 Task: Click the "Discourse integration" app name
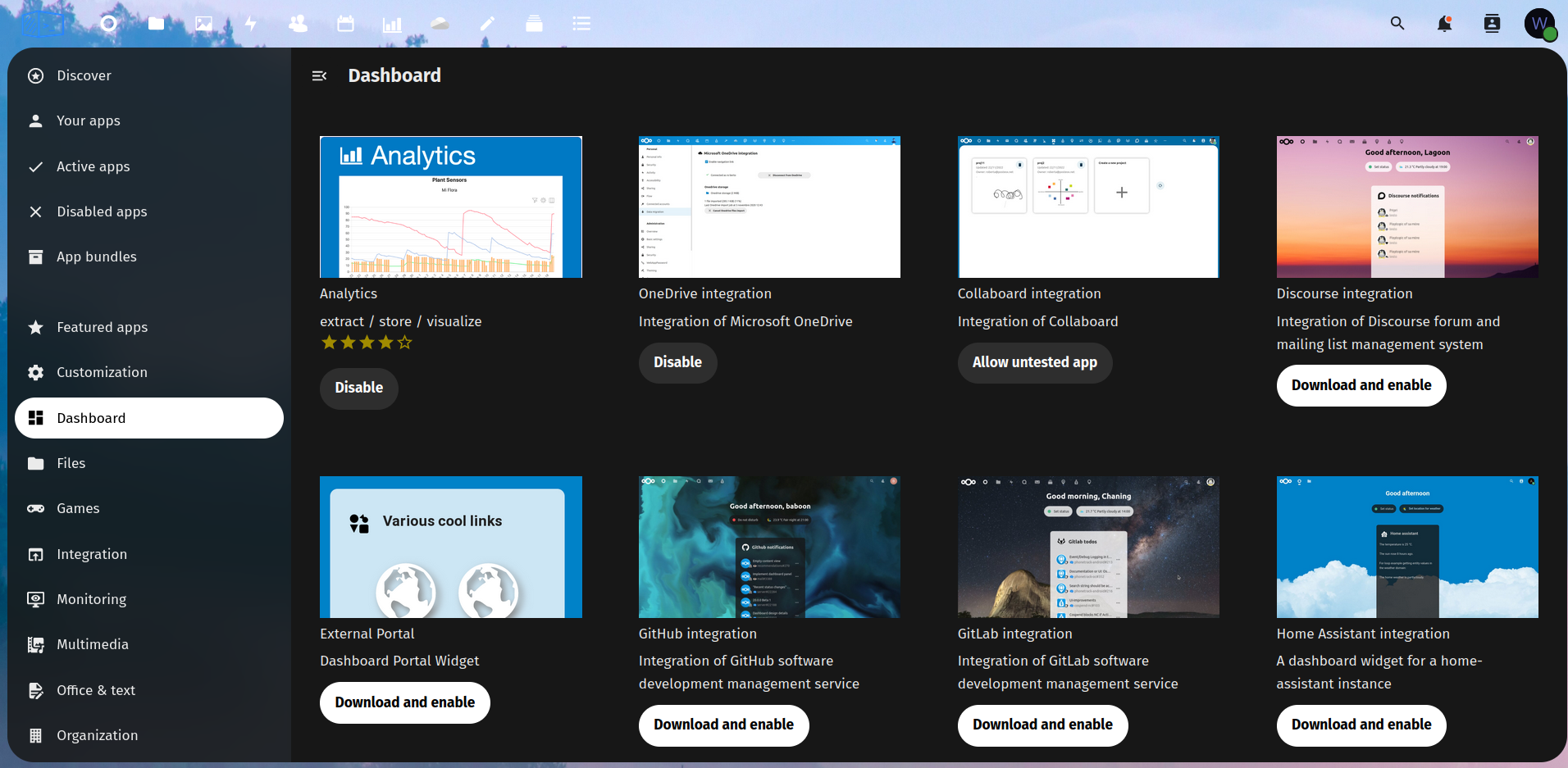pyautogui.click(x=1345, y=293)
